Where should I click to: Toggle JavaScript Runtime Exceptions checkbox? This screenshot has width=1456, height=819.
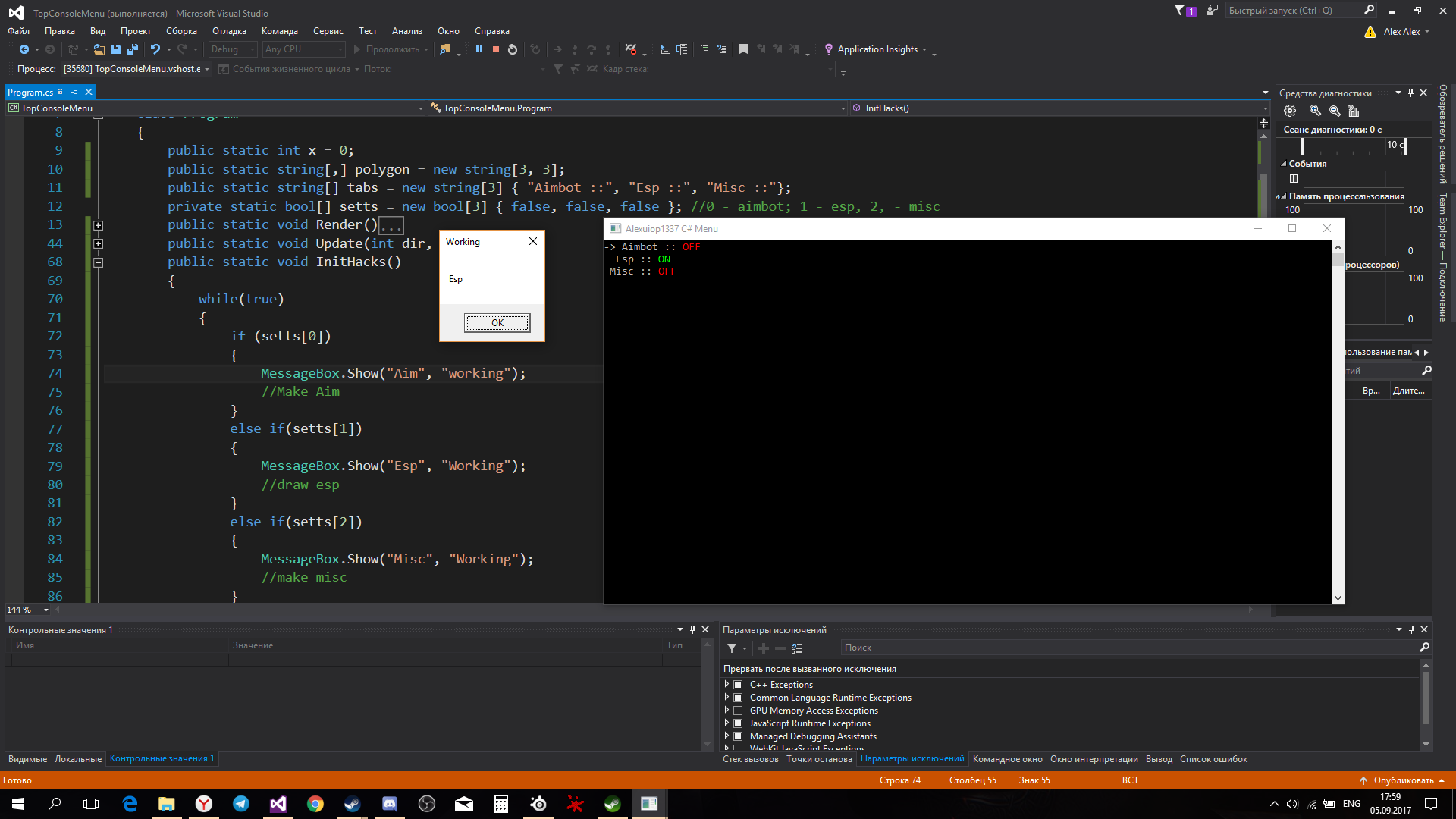(738, 723)
